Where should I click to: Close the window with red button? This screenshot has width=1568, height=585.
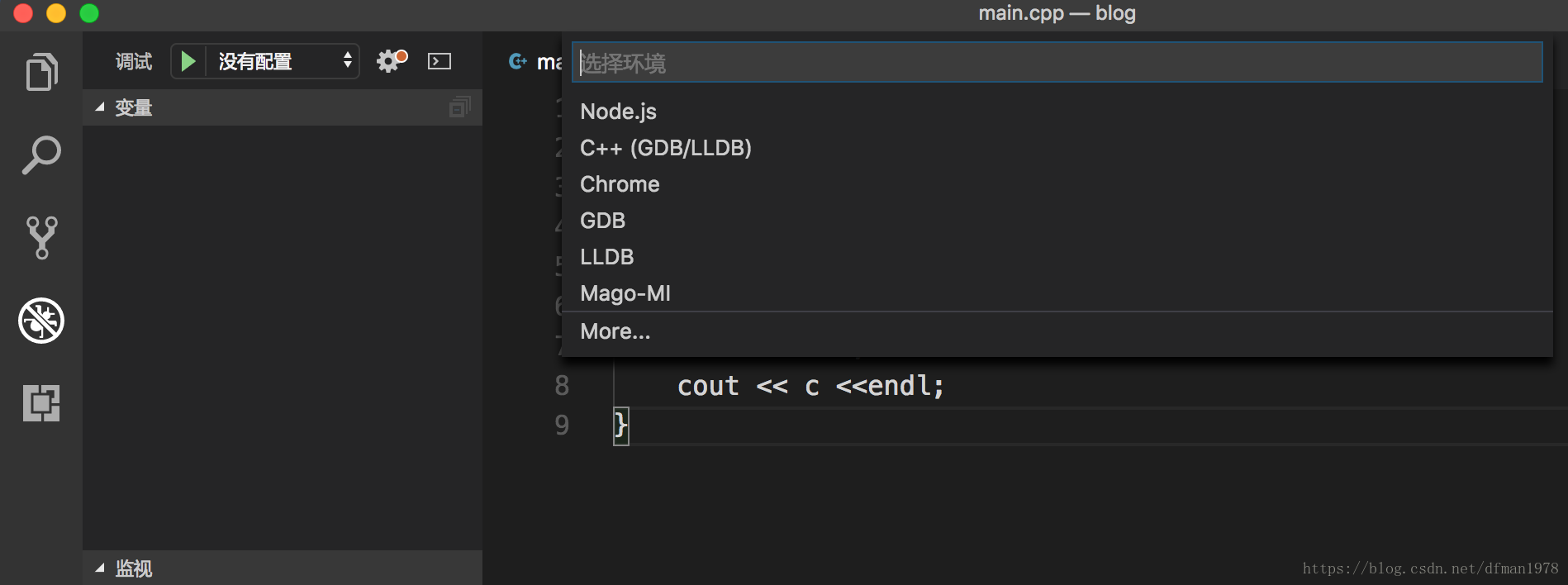(x=23, y=13)
